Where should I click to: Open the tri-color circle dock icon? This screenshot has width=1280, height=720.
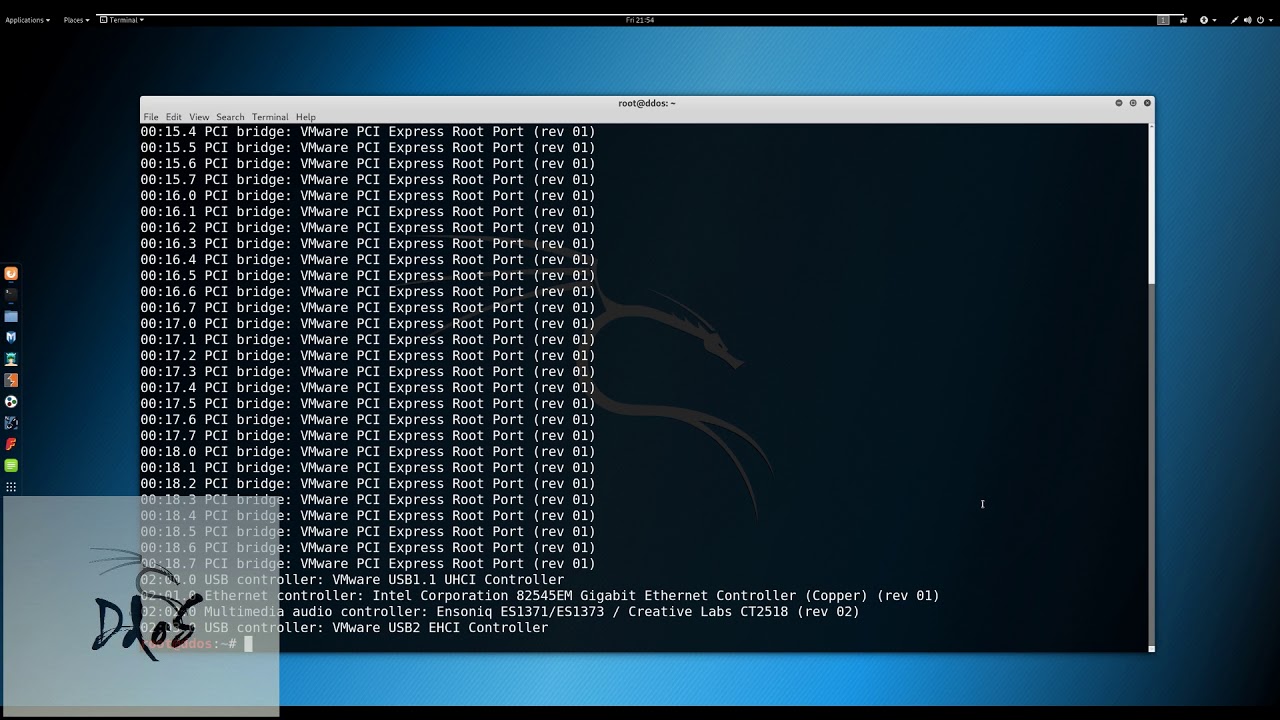[x=11, y=402]
